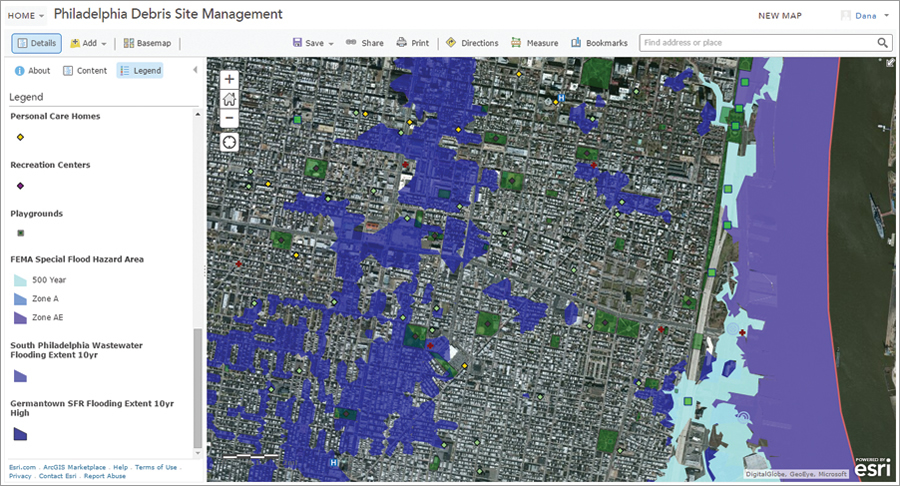This screenshot has width=900, height=486.
Task: Click the hospital H marker at map bottom
Action: tap(333, 462)
